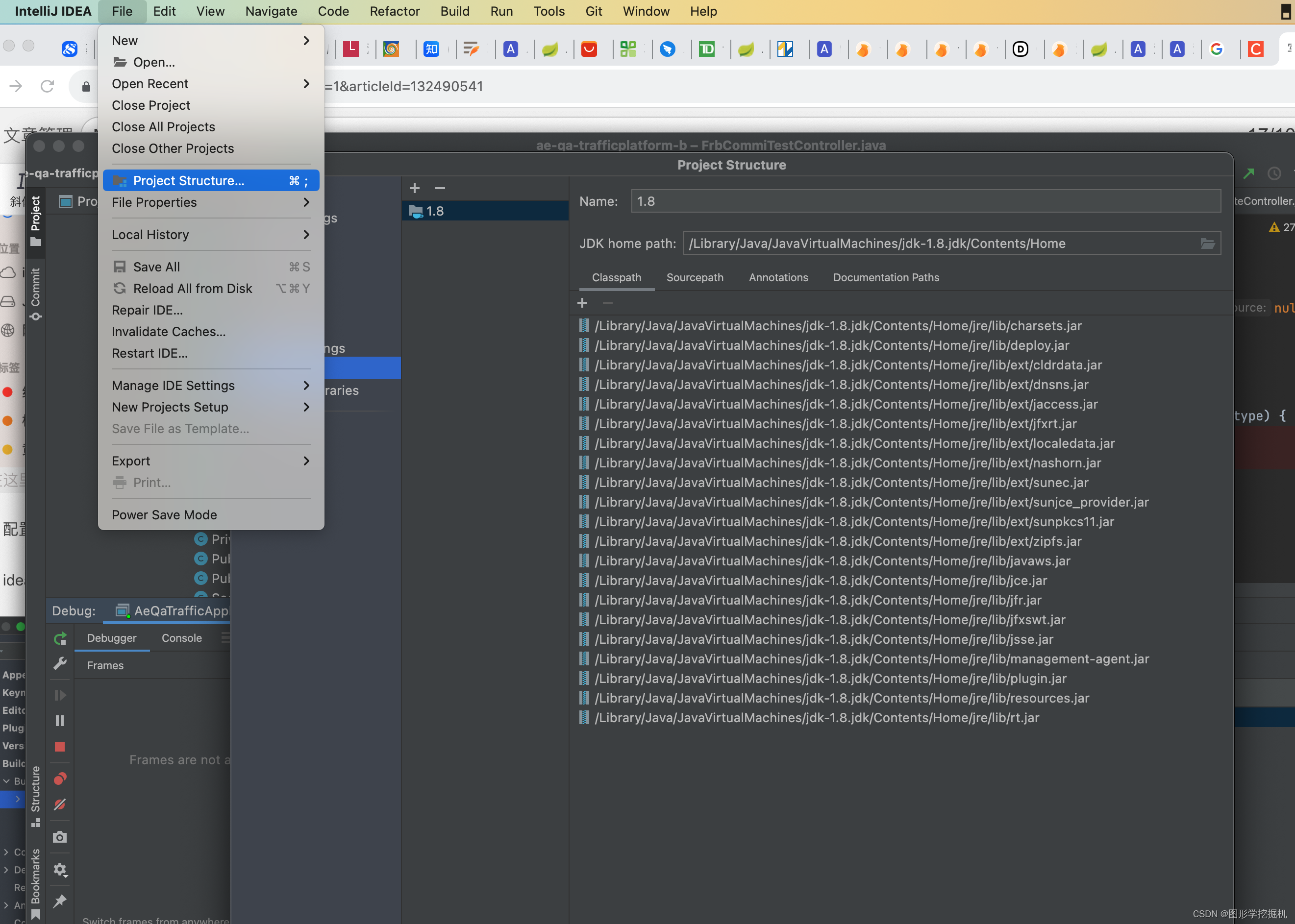Click the green arrow icon at top right
Viewport: 1295px width, 924px height.
1249,173
